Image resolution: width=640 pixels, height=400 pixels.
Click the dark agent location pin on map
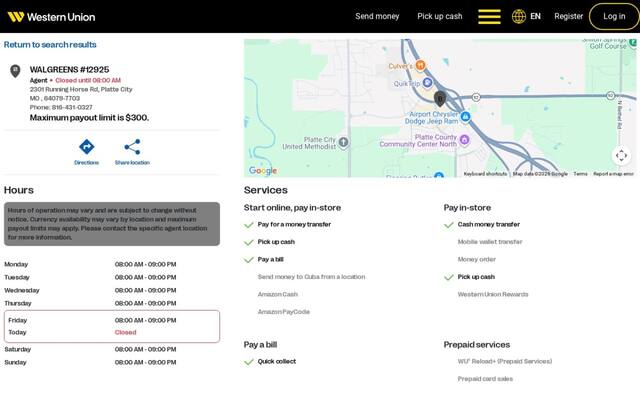click(x=440, y=98)
